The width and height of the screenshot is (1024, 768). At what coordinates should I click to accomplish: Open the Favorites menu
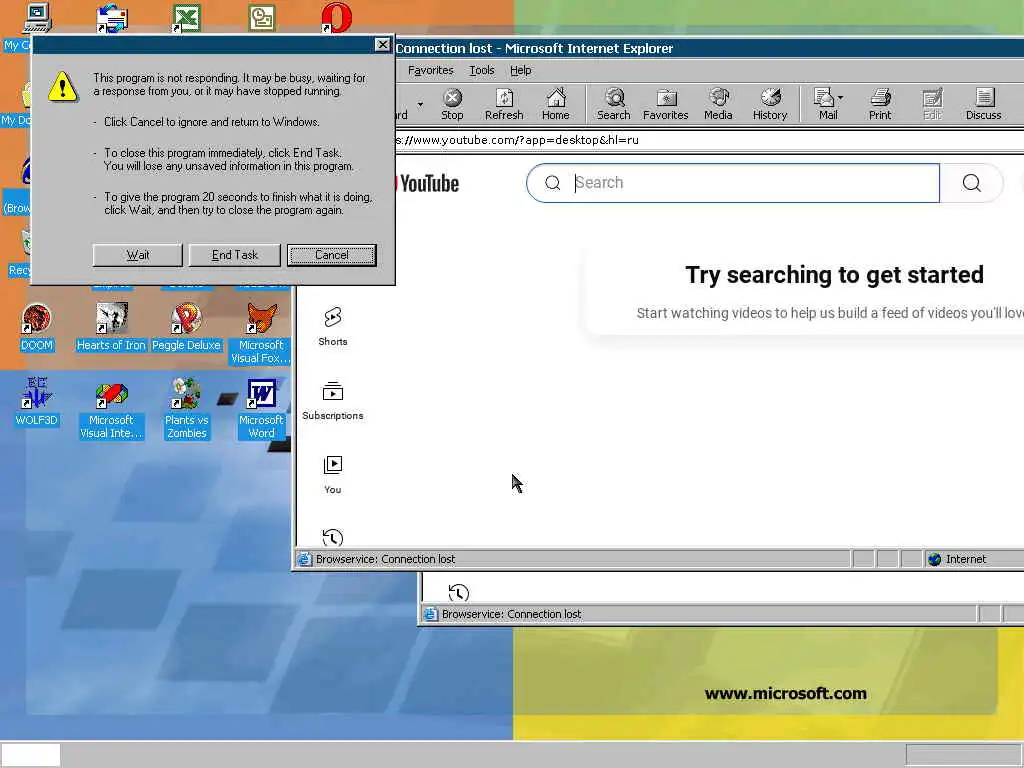pyautogui.click(x=430, y=70)
